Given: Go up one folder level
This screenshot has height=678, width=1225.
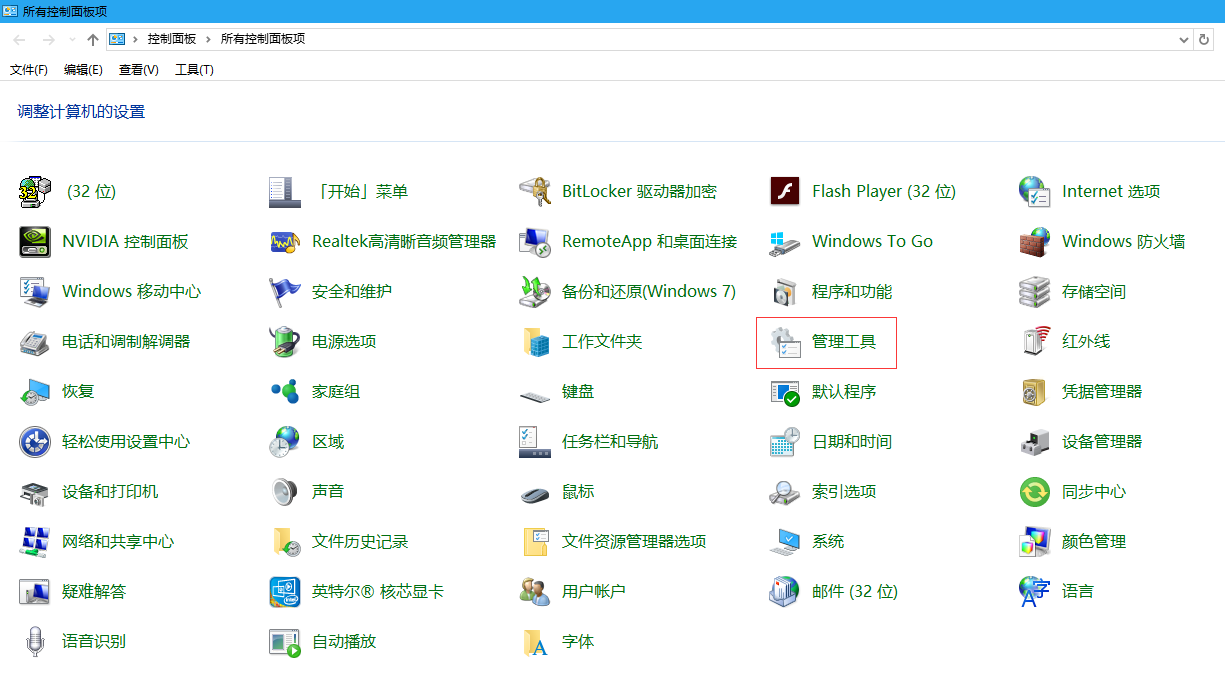Looking at the screenshot, I should [93, 39].
